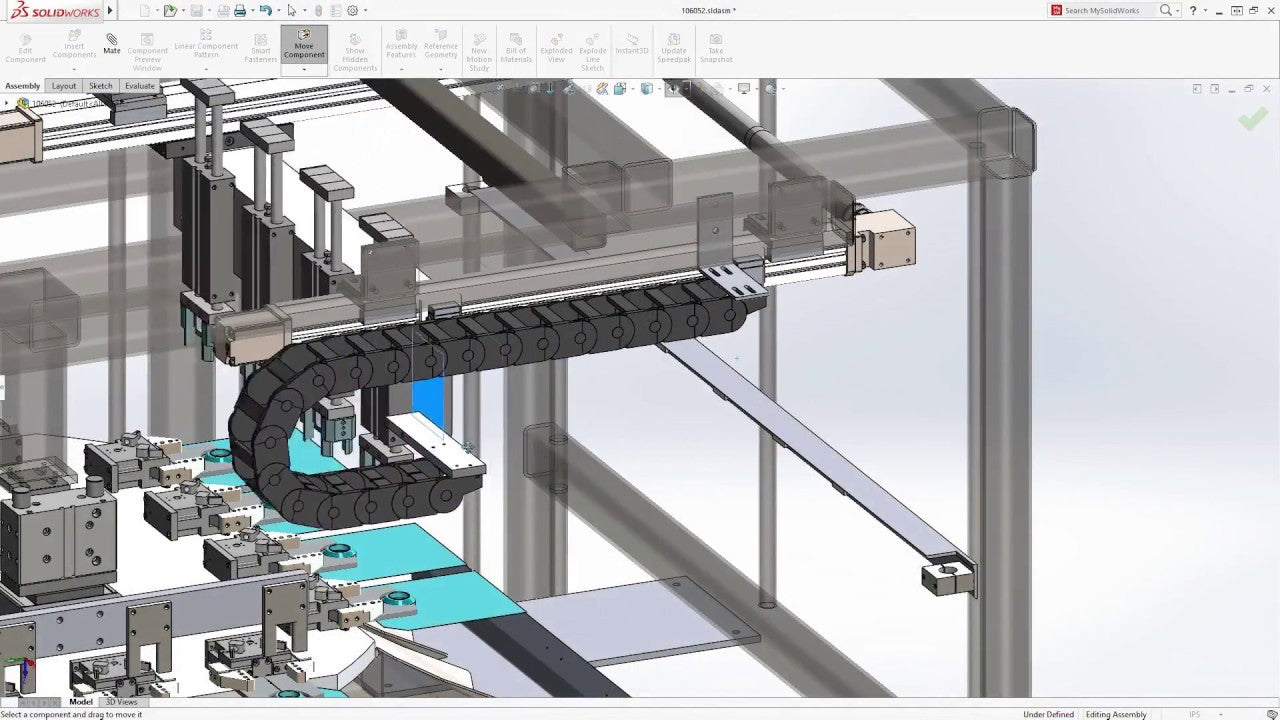Click the Editing Assembly status text
Screen dimensions: 1280x720
click(x=1116, y=715)
